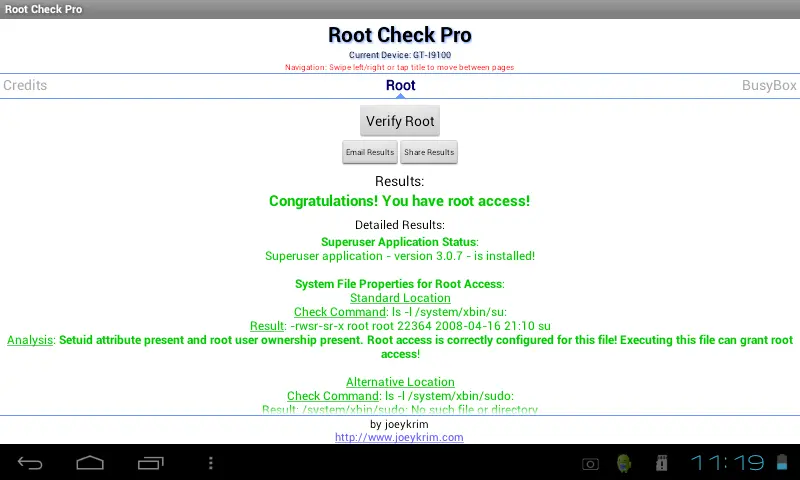The height and width of the screenshot is (480, 800).
Task: Tap the Root Check Pro title bar label
Action: (43, 9)
